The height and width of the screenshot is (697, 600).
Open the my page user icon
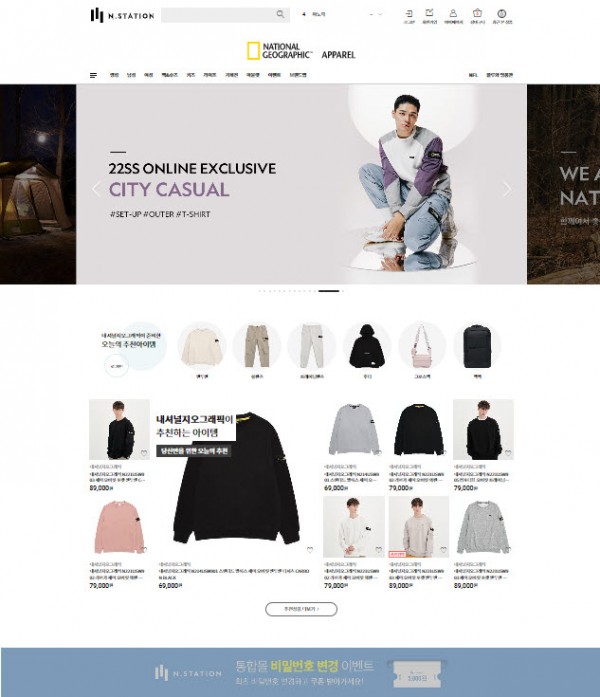point(453,16)
